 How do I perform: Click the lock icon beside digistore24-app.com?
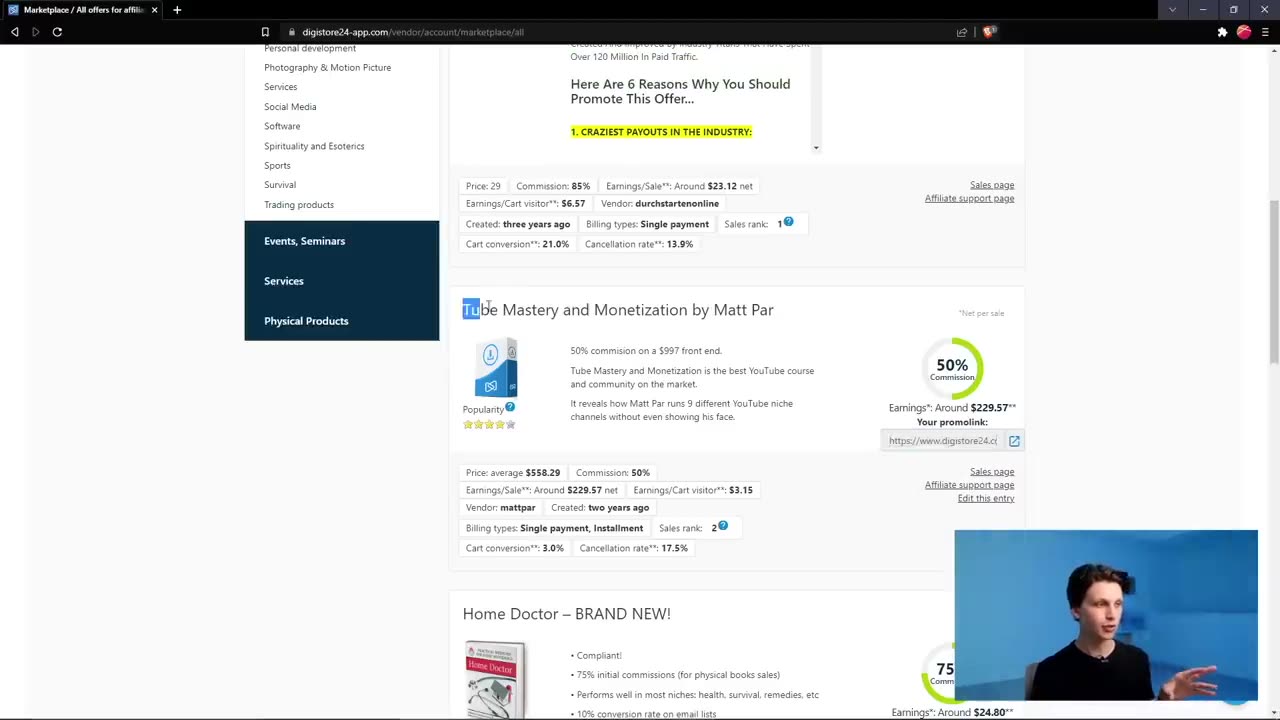tap(293, 32)
